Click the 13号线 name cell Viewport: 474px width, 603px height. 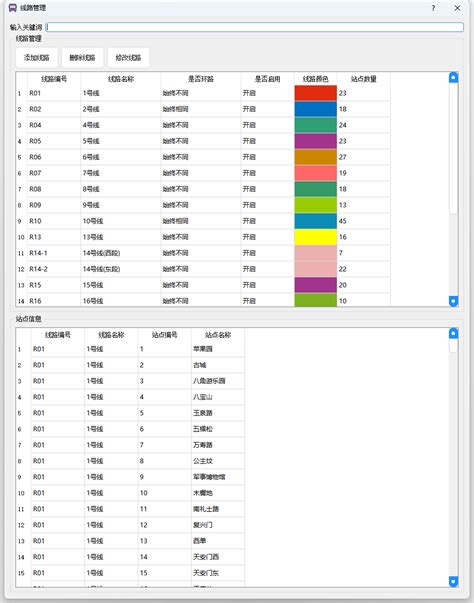(121, 237)
